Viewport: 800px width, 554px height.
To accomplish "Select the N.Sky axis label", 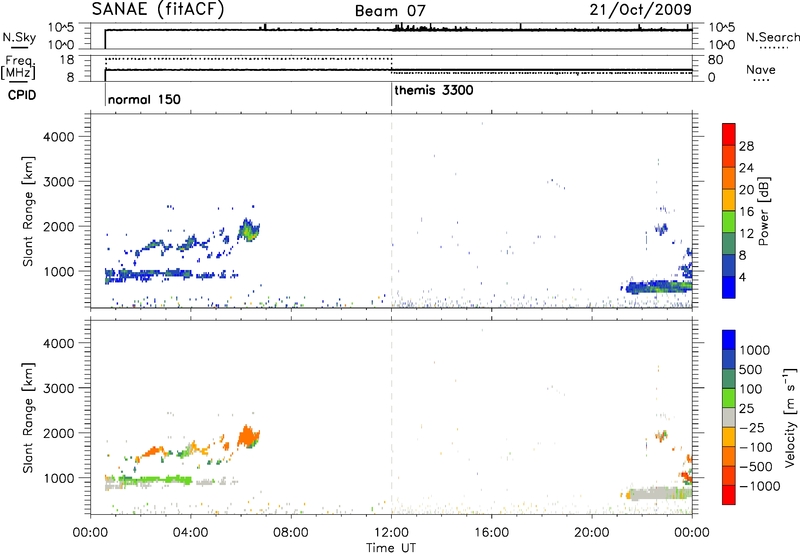I will tap(19, 37).
